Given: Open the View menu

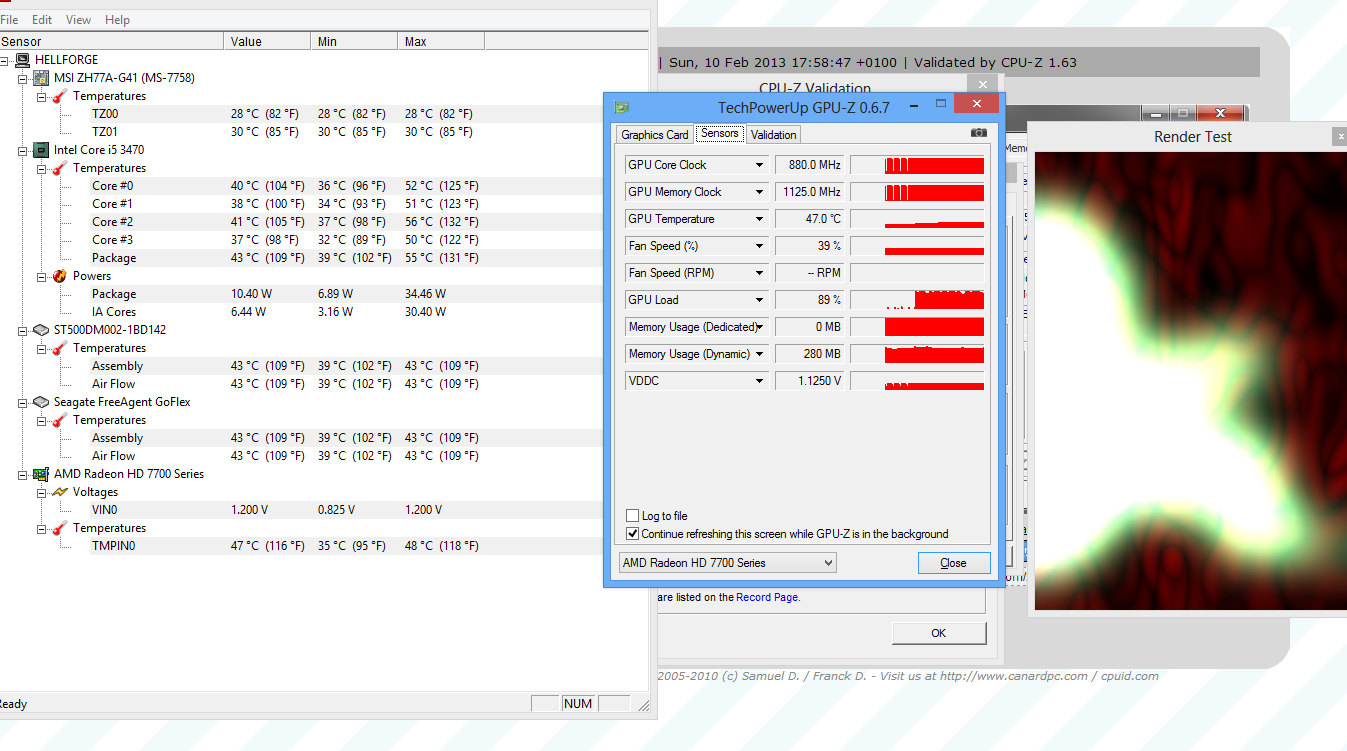Looking at the screenshot, I should (78, 20).
